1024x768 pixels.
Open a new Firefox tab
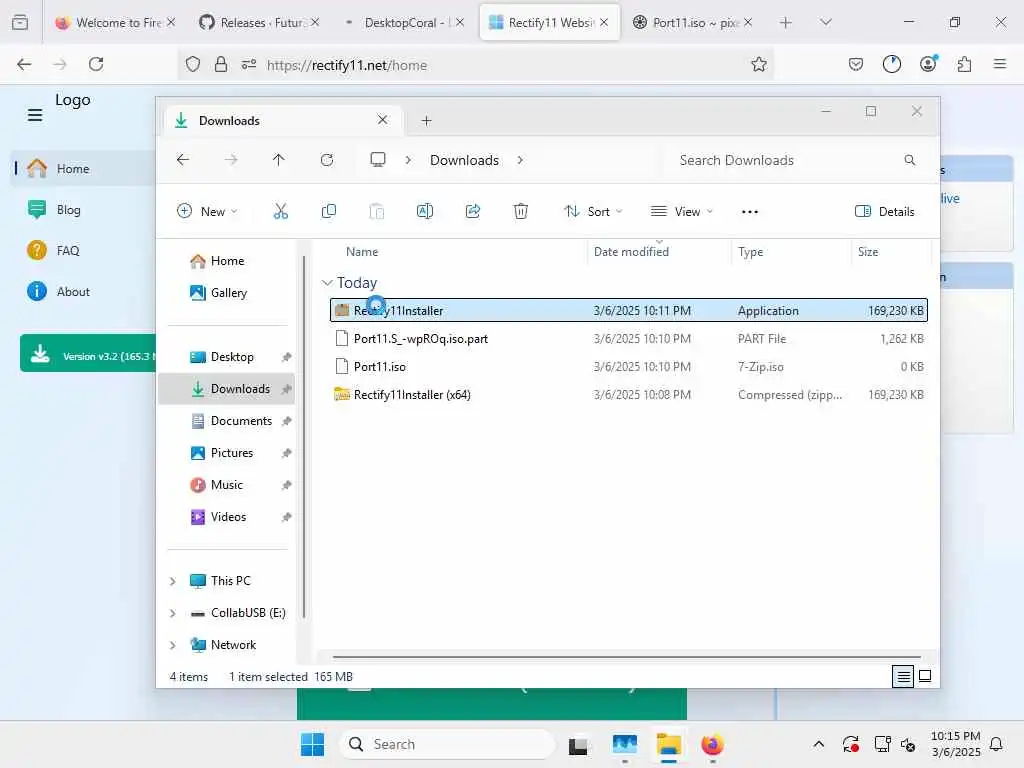pyautogui.click(x=786, y=23)
